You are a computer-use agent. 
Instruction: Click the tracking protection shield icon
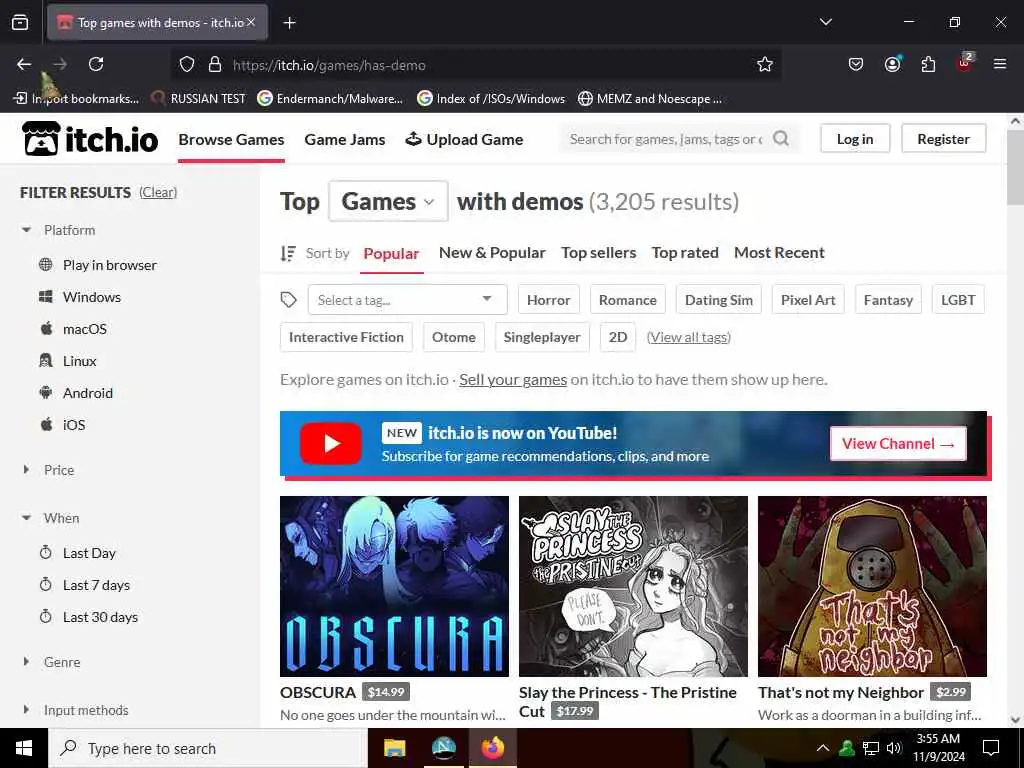pyautogui.click(x=187, y=65)
